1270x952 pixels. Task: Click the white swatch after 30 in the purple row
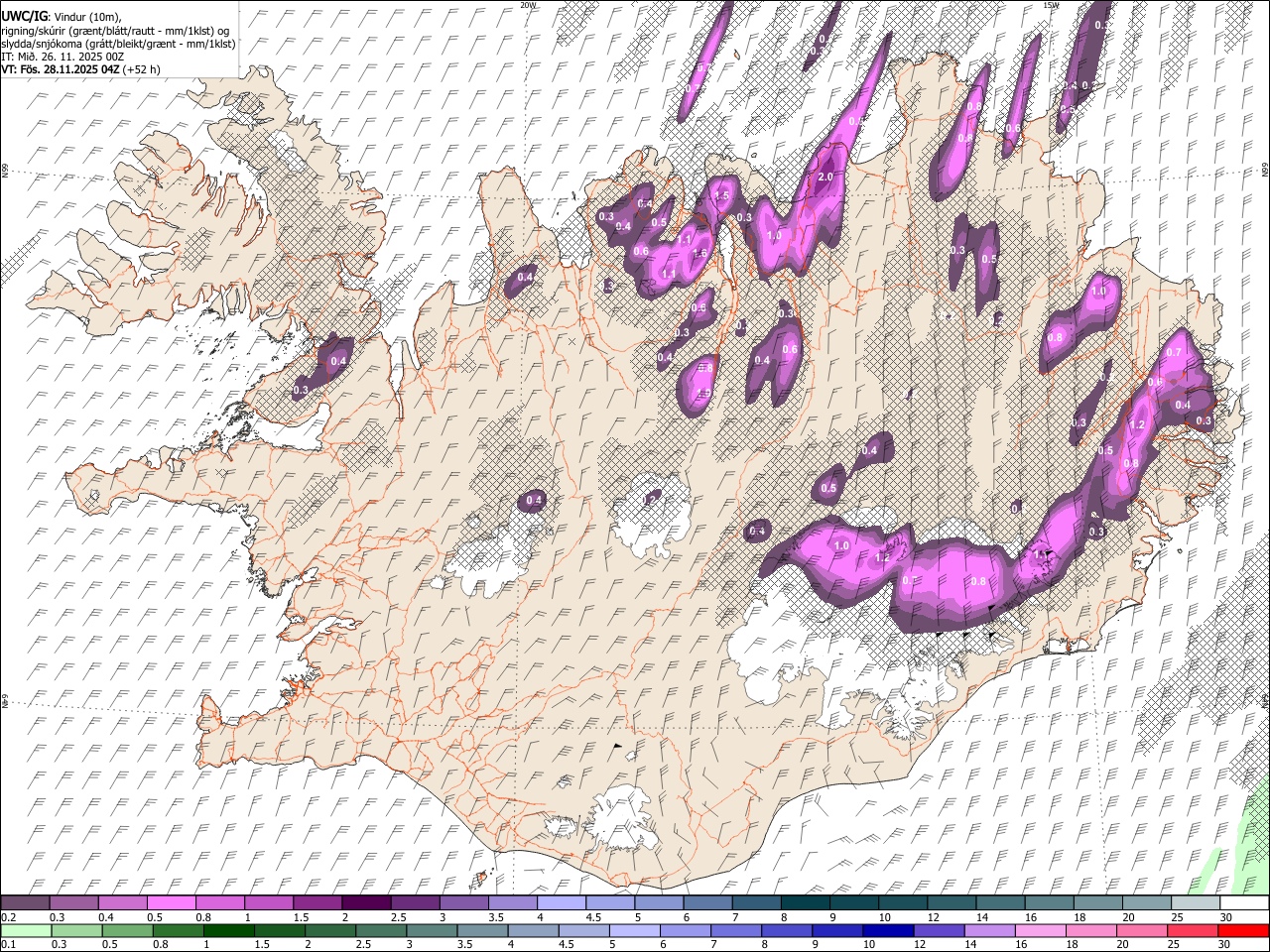(x=1244, y=902)
